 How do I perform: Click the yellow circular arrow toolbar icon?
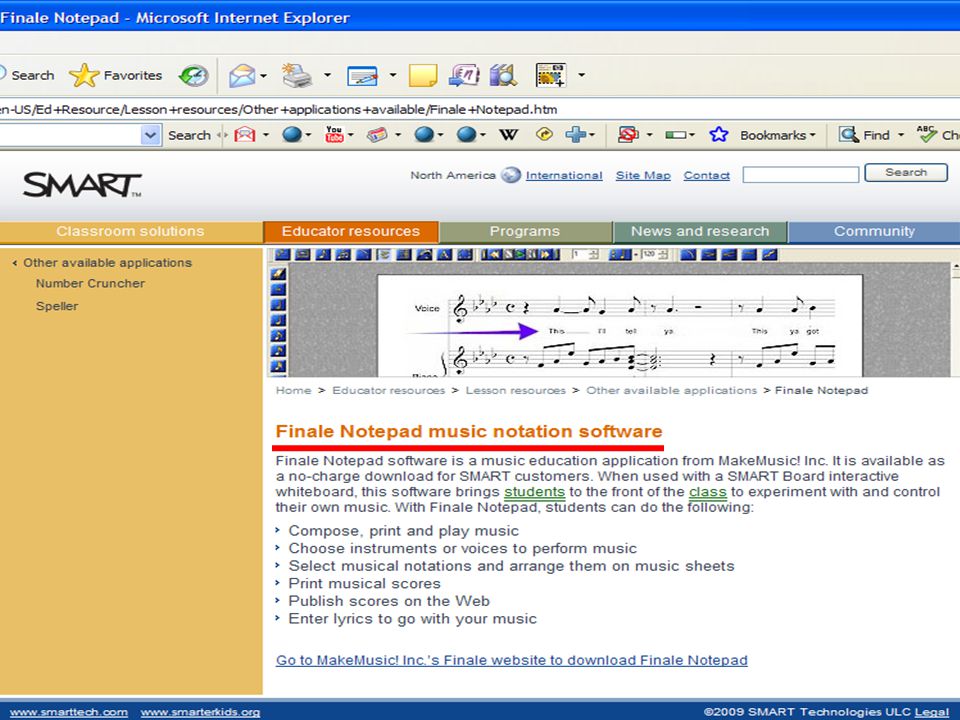544,134
